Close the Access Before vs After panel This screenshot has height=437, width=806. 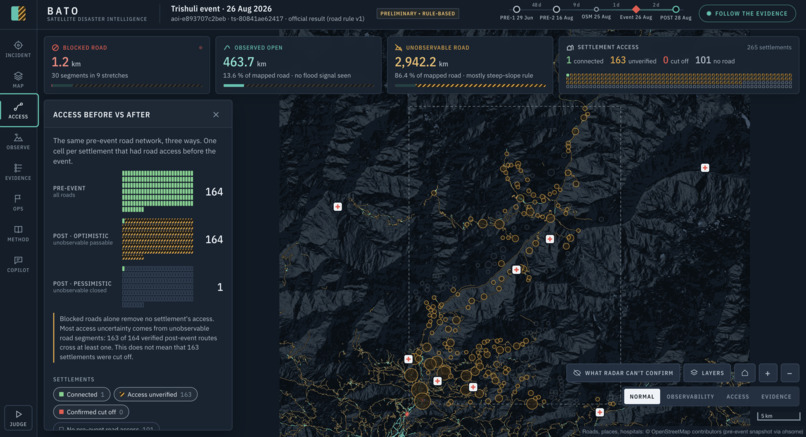[x=216, y=115]
